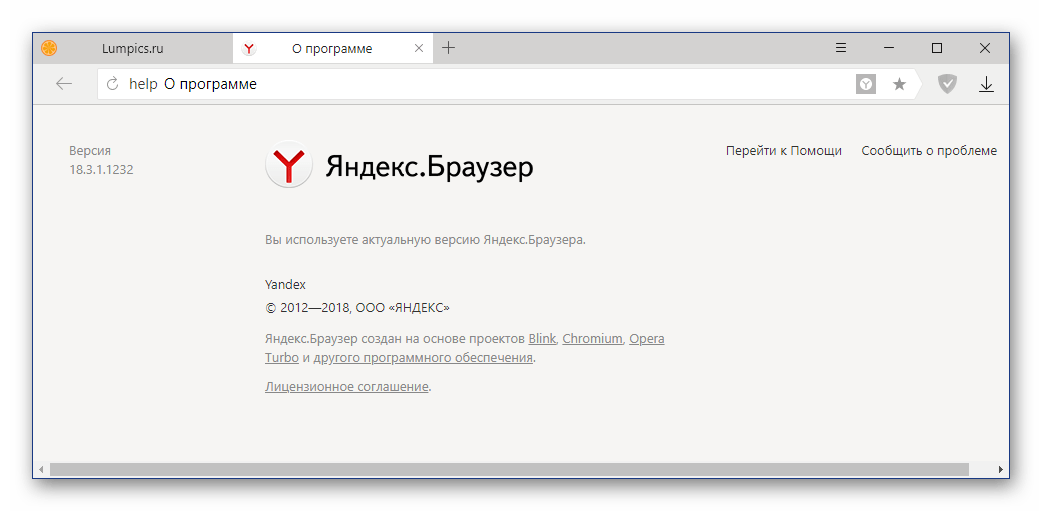Click the horizontal scrollbar thumb
Viewport: 1042px width, 511px height.
click(509, 470)
